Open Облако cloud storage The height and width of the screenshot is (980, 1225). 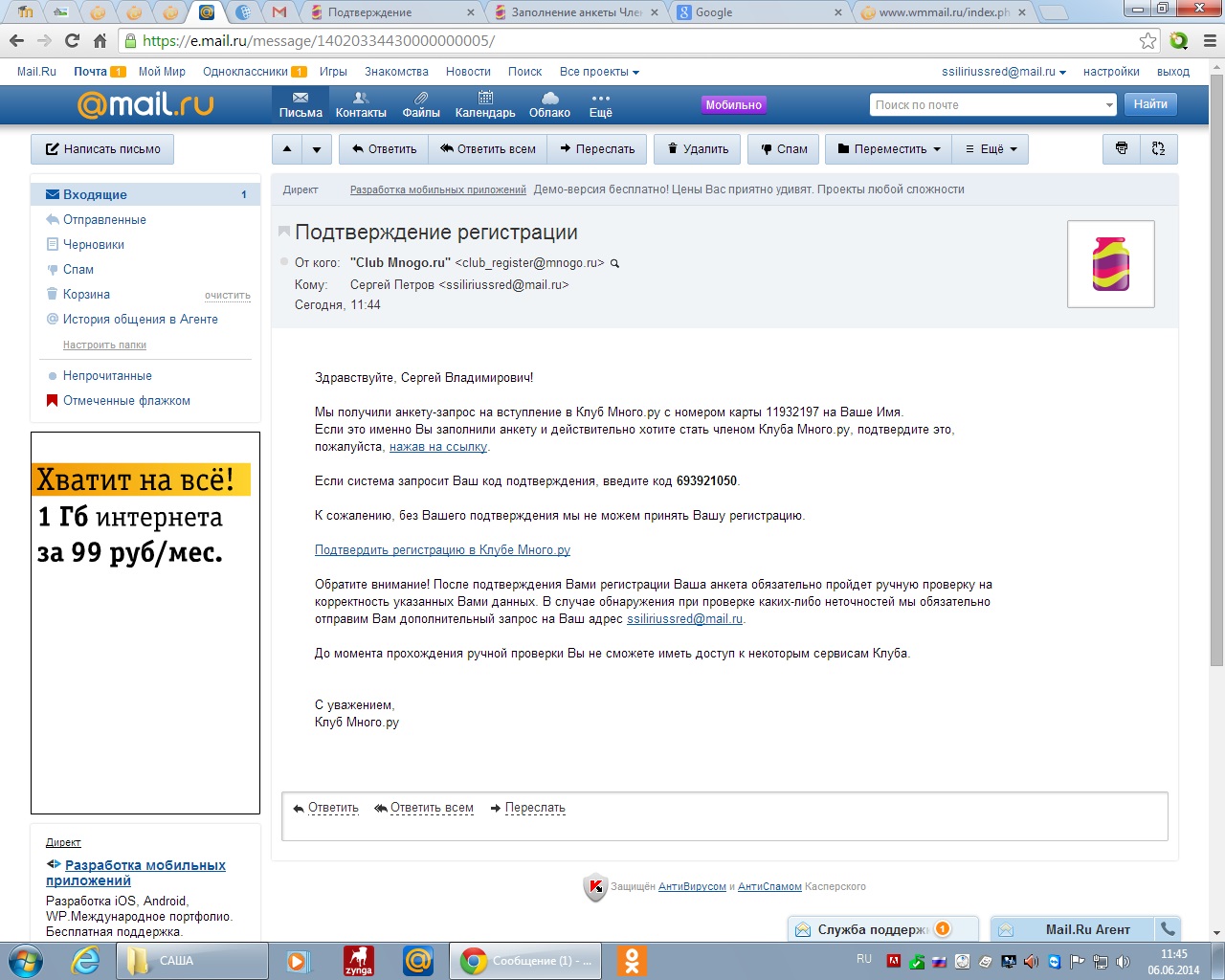point(549,105)
